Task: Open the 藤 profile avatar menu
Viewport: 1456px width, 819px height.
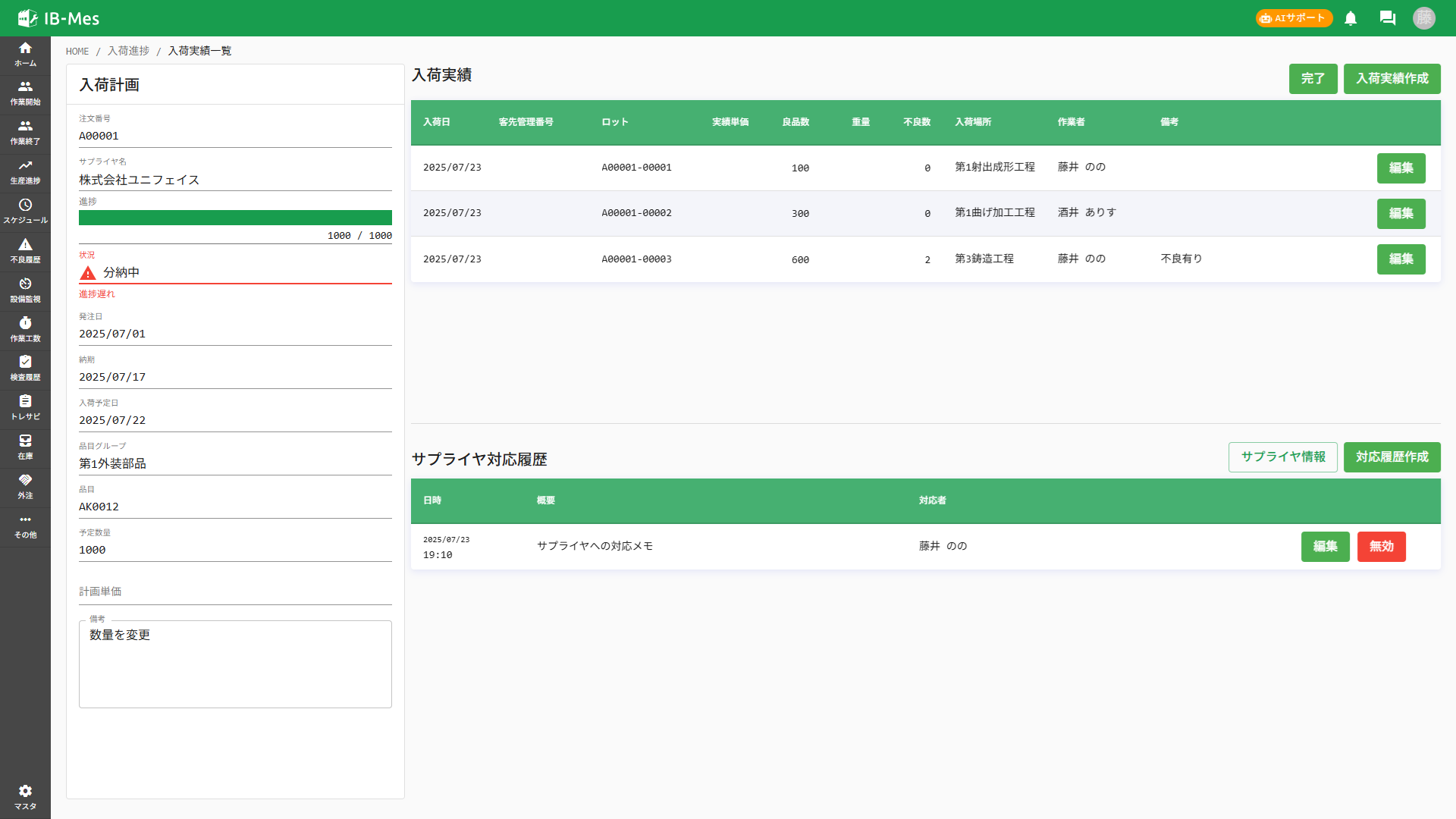Action: pyautogui.click(x=1425, y=18)
